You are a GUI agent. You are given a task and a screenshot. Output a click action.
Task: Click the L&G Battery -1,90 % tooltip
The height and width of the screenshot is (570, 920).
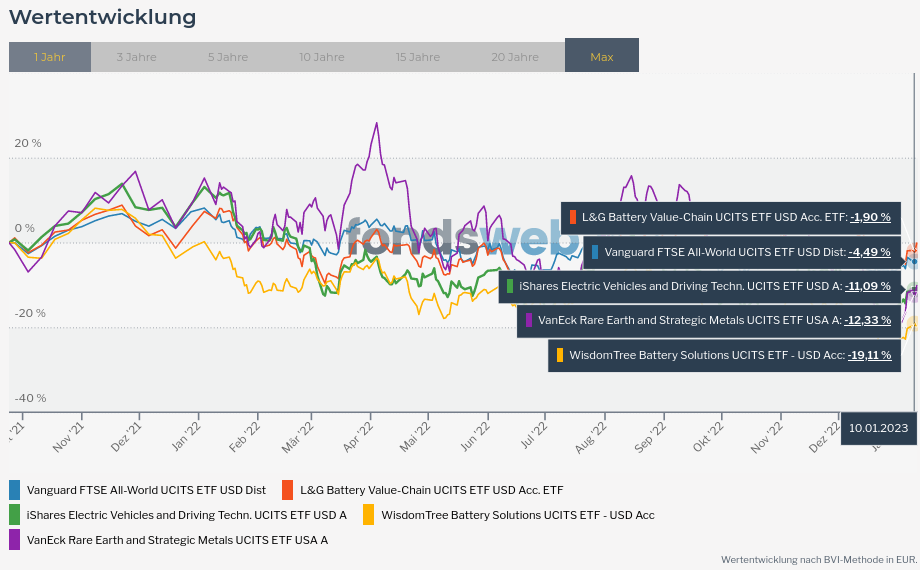730,217
